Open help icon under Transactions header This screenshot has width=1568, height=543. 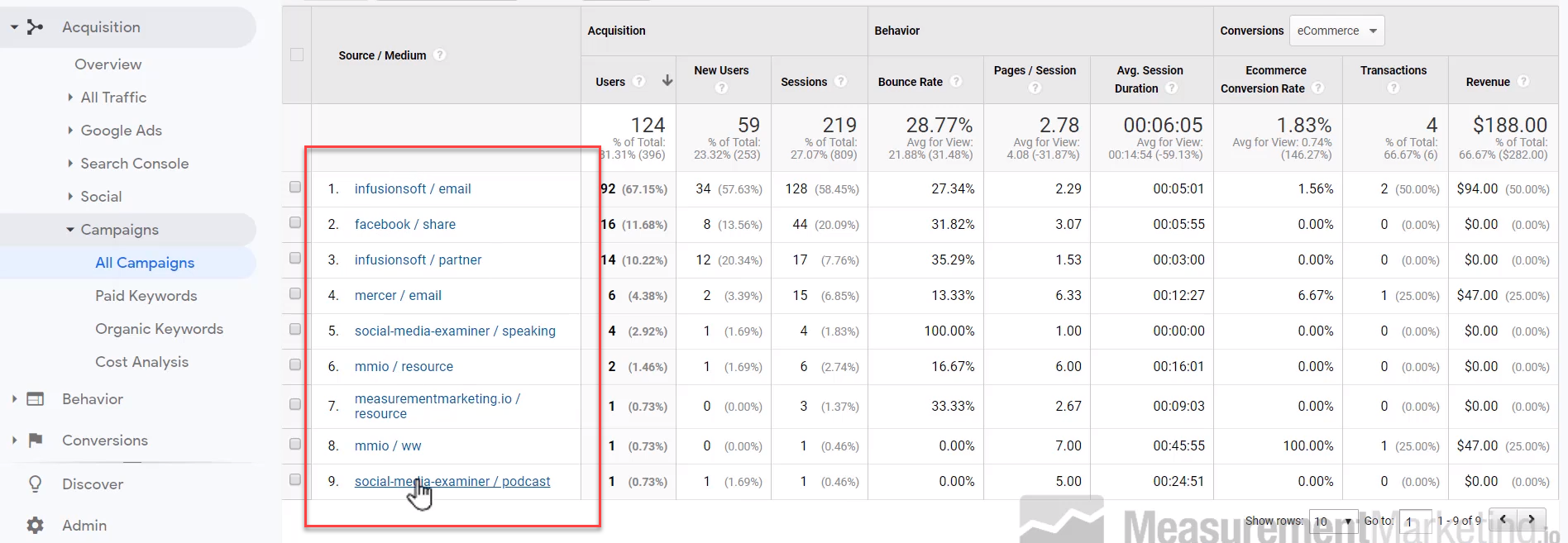point(1394,88)
